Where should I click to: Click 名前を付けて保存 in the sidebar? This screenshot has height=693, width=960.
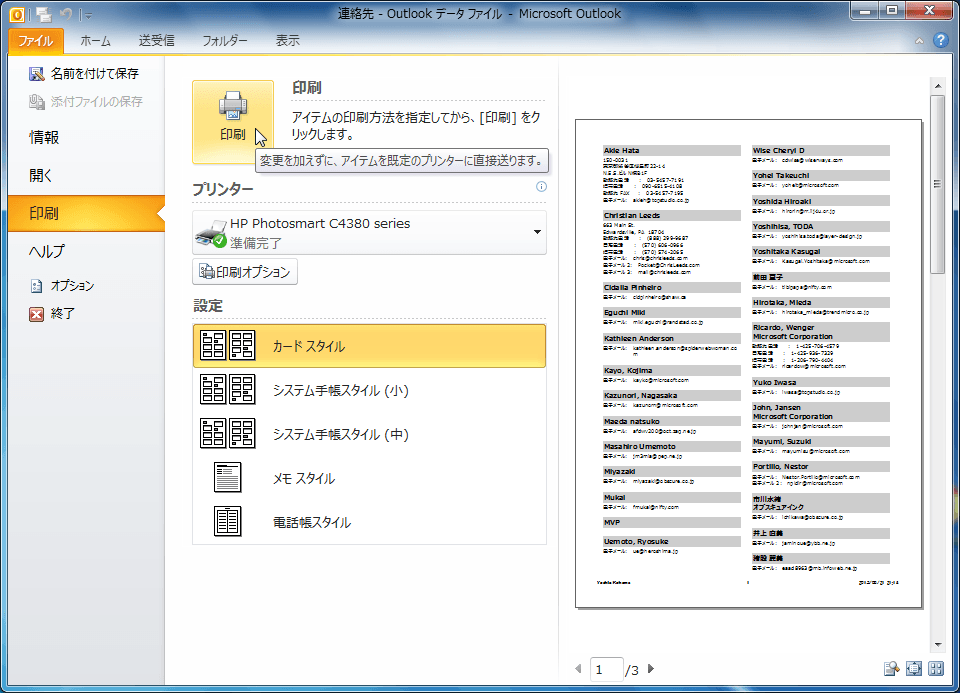pos(86,74)
